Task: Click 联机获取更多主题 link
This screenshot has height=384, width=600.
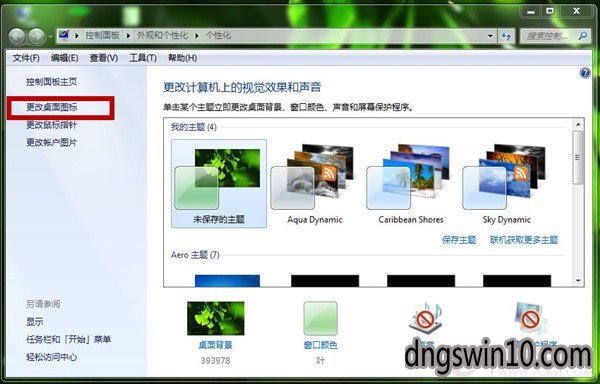Action: pos(524,240)
